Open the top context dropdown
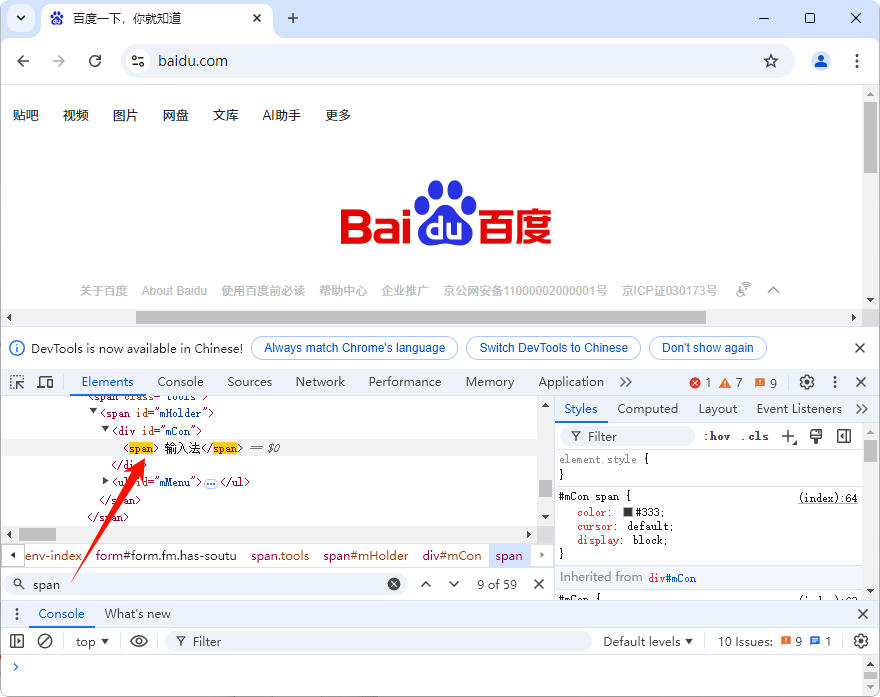Viewport: 880px width, 697px height. [92, 641]
